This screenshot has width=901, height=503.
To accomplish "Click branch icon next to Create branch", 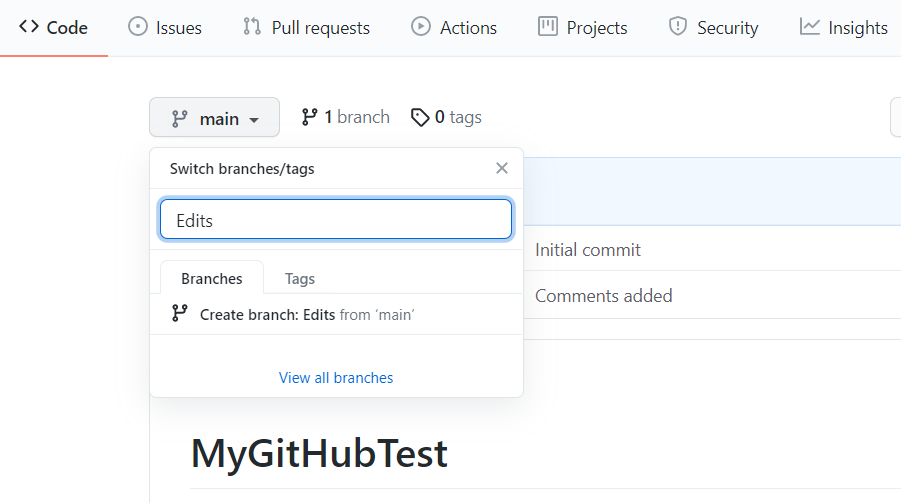I will (x=179, y=313).
